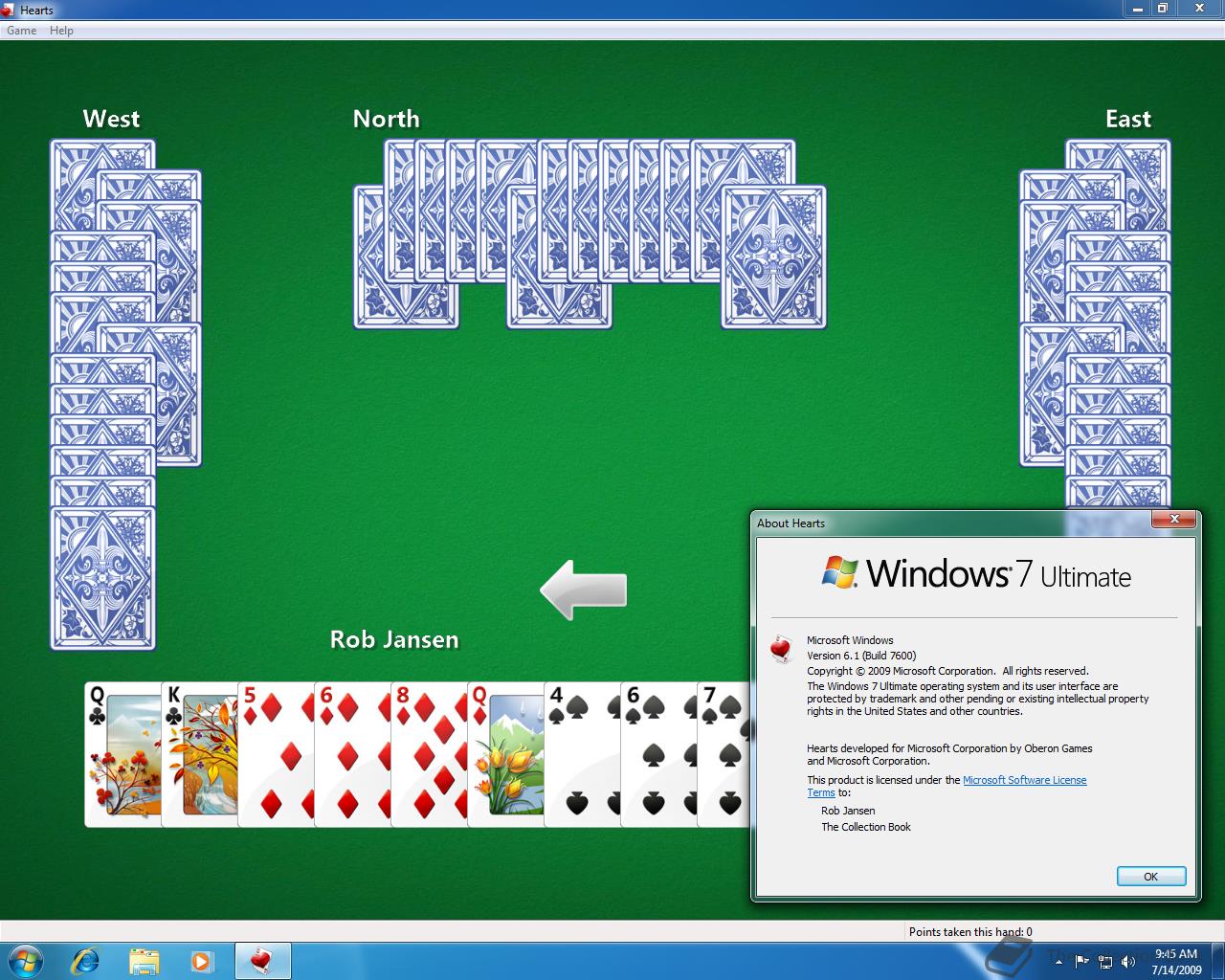This screenshot has width=1225, height=980.
Task: Close the About Hearts dialog
Action: (1173, 520)
